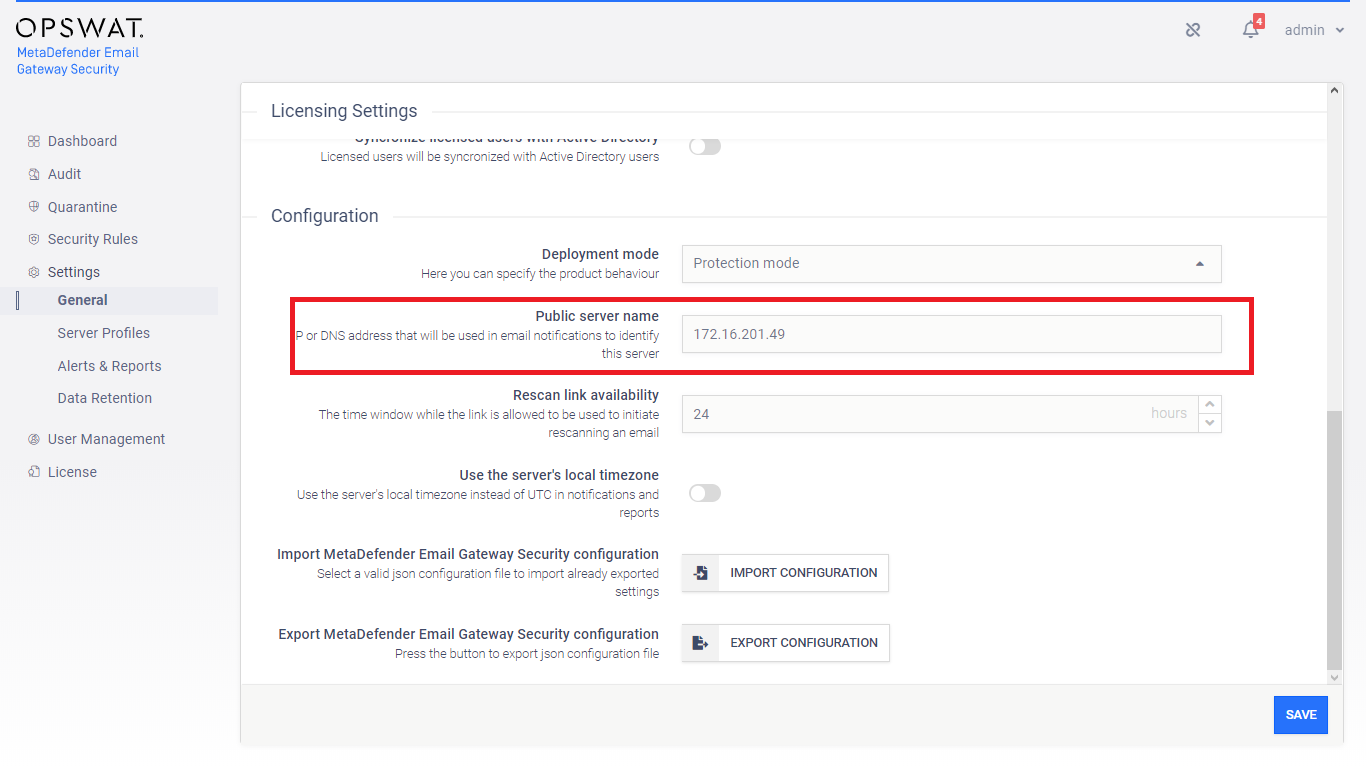Open the License page
The image size is (1366, 768).
click(72, 472)
